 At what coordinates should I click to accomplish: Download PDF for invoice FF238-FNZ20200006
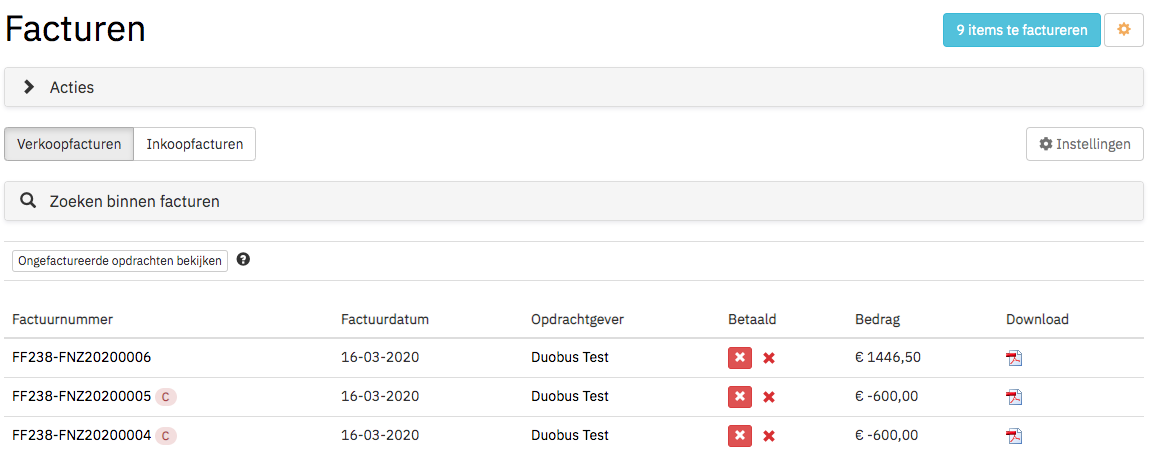pyautogui.click(x=1014, y=358)
